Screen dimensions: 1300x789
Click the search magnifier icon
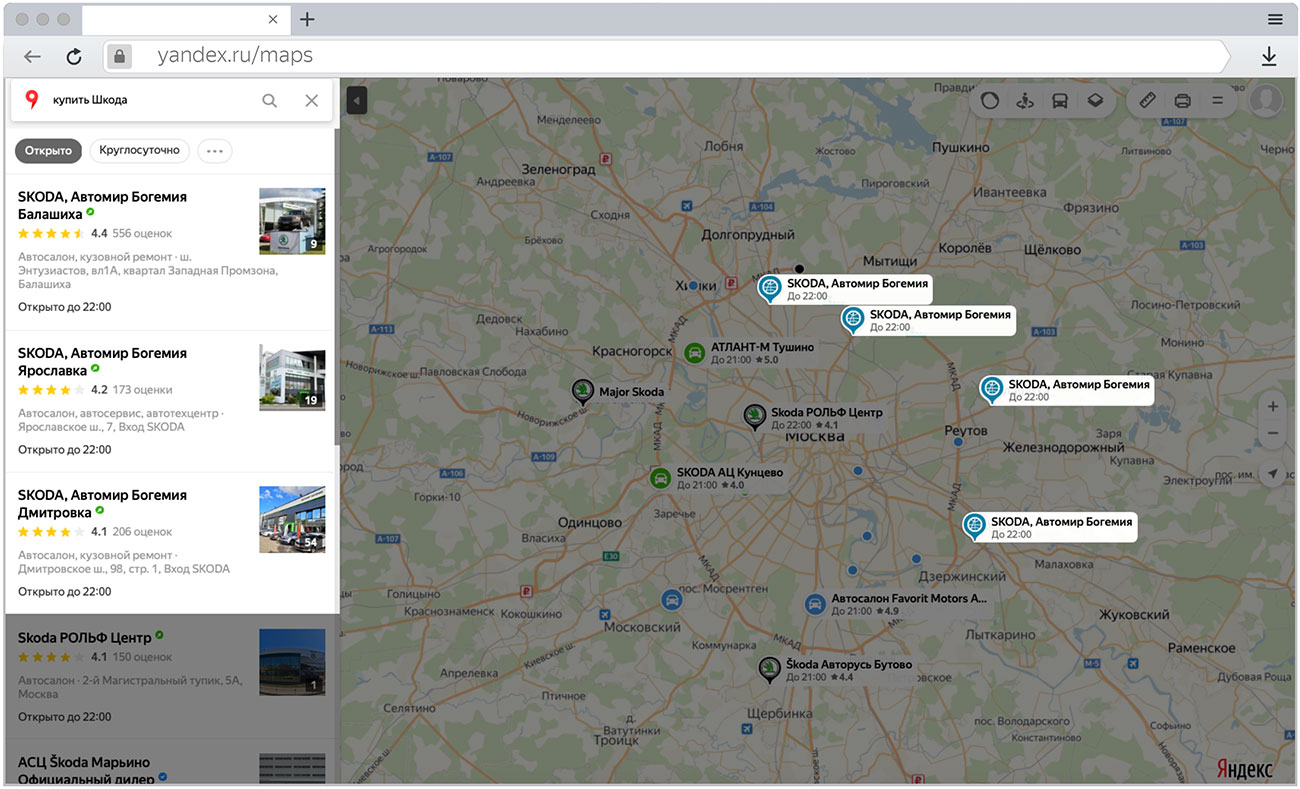(x=270, y=100)
